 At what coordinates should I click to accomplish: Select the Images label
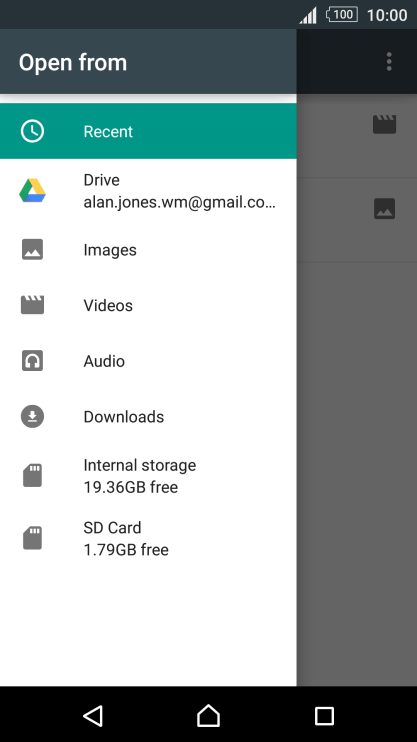(110, 250)
